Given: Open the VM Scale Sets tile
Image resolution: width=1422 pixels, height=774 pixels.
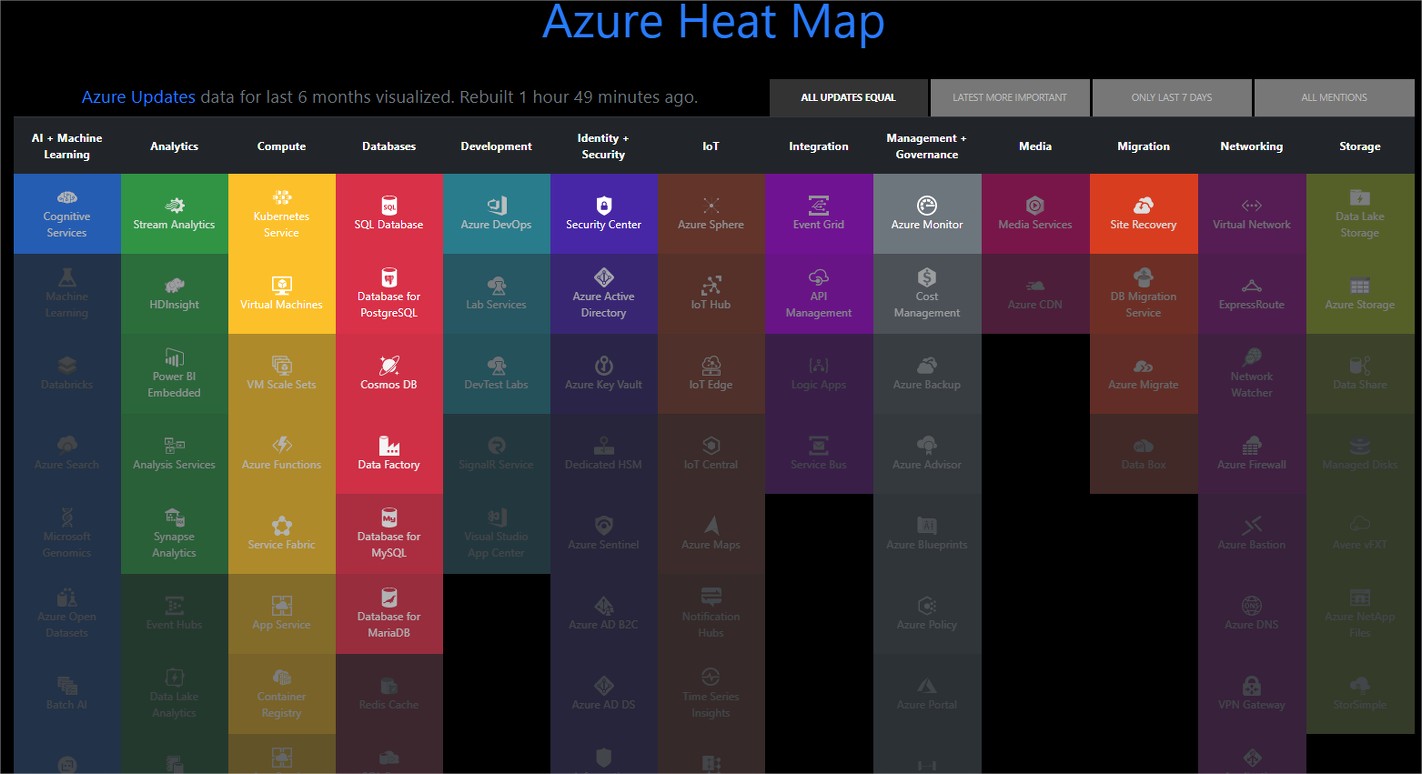Looking at the screenshot, I should pyautogui.click(x=281, y=374).
